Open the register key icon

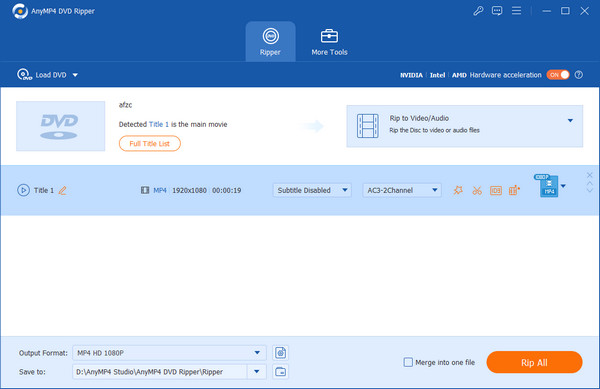[478, 11]
